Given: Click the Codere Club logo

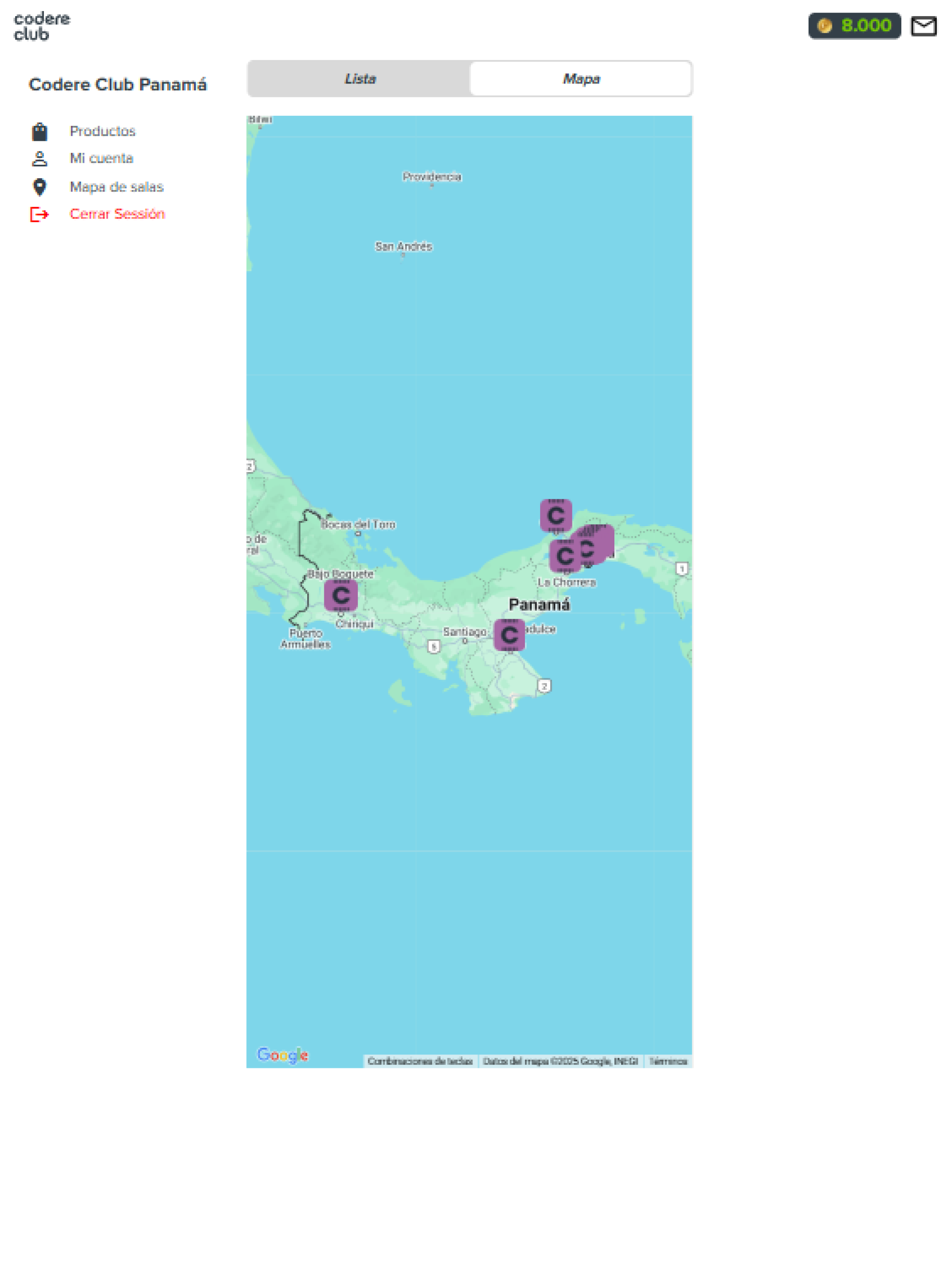Looking at the screenshot, I should [42, 26].
